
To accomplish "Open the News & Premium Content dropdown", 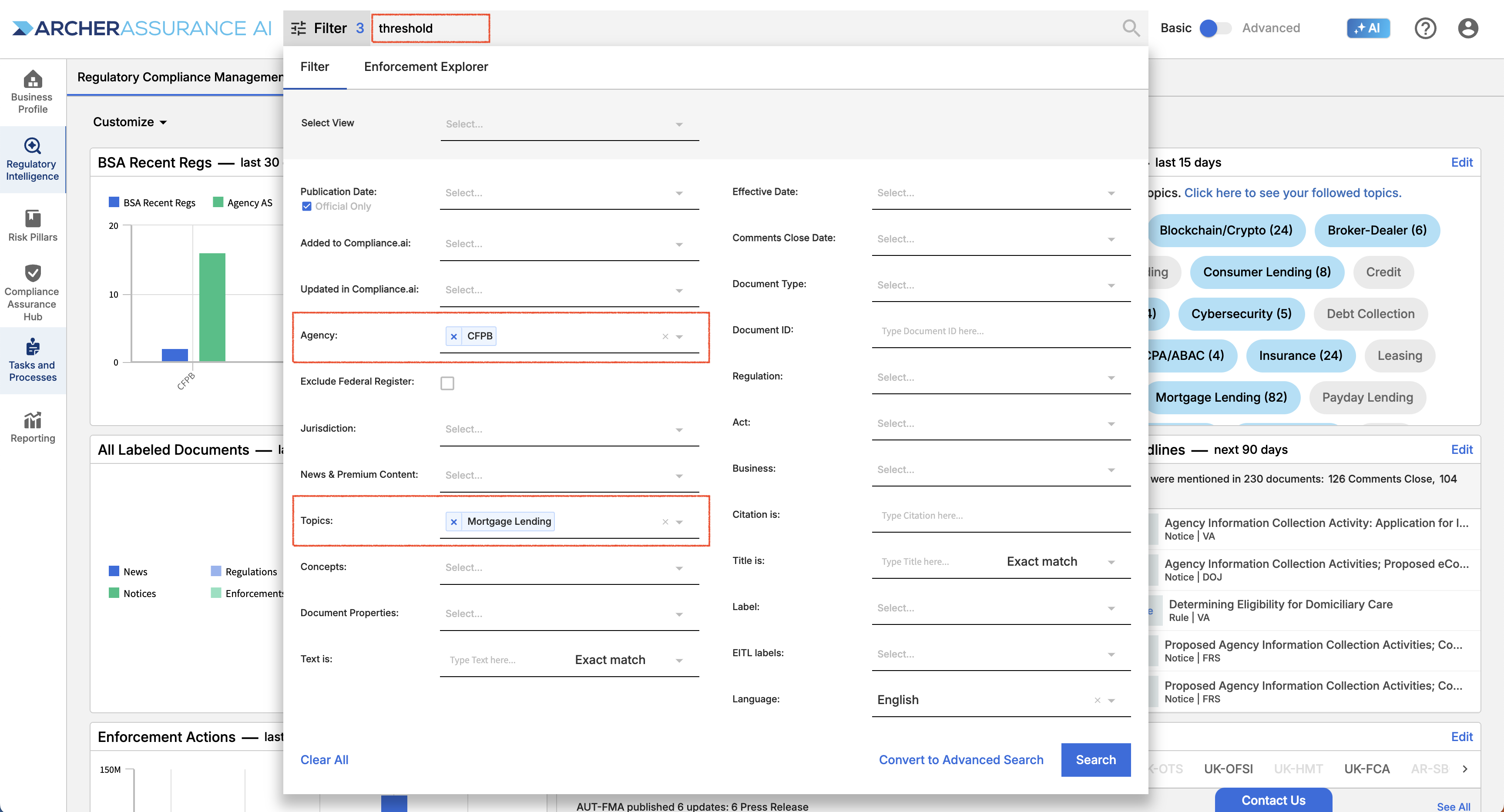I will [569, 475].
